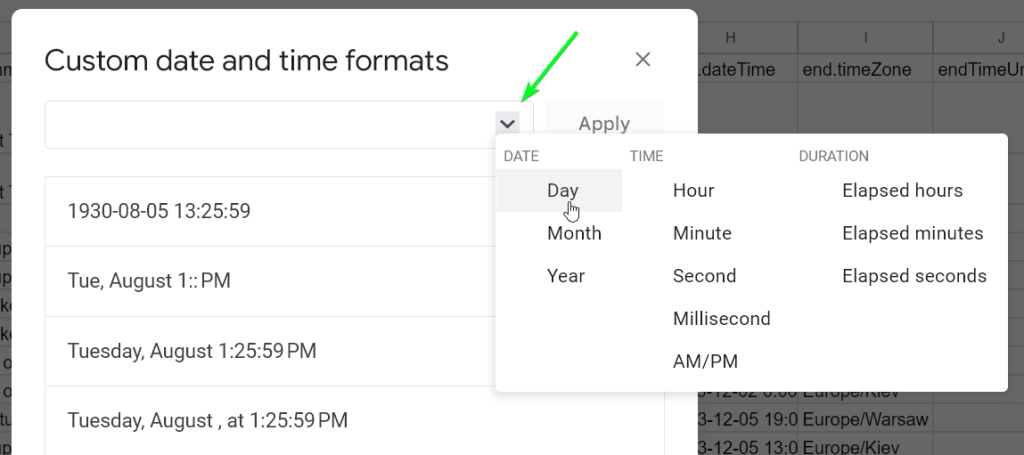This screenshot has width=1024, height=455.
Task: Choose Elapsed minutes under Duration
Action: click(912, 233)
